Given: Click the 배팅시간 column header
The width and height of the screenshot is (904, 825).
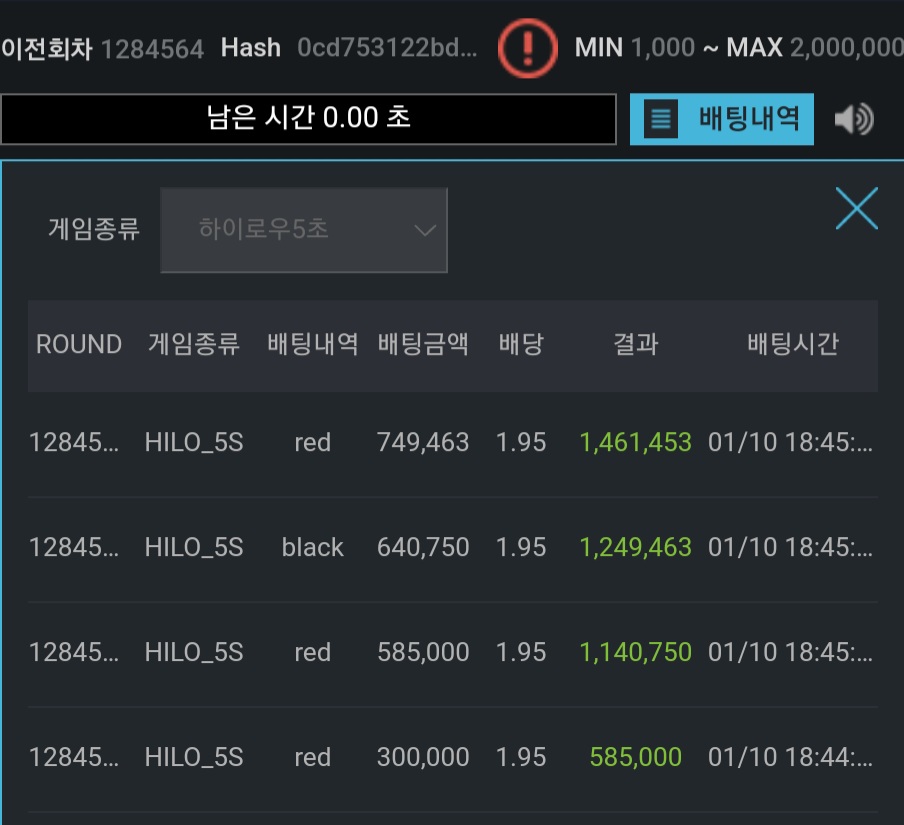Looking at the screenshot, I should (793, 344).
